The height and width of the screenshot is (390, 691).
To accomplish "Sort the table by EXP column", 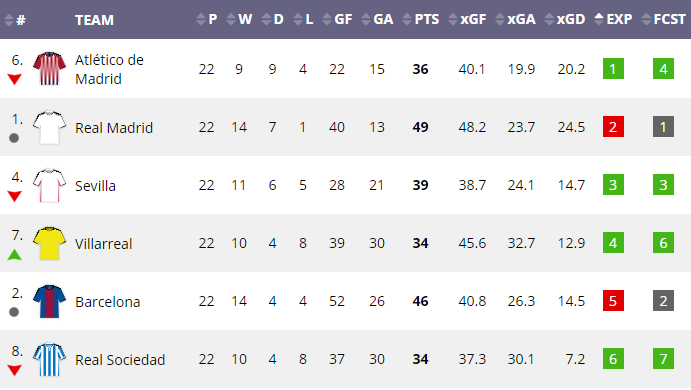I will pos(613,19).
